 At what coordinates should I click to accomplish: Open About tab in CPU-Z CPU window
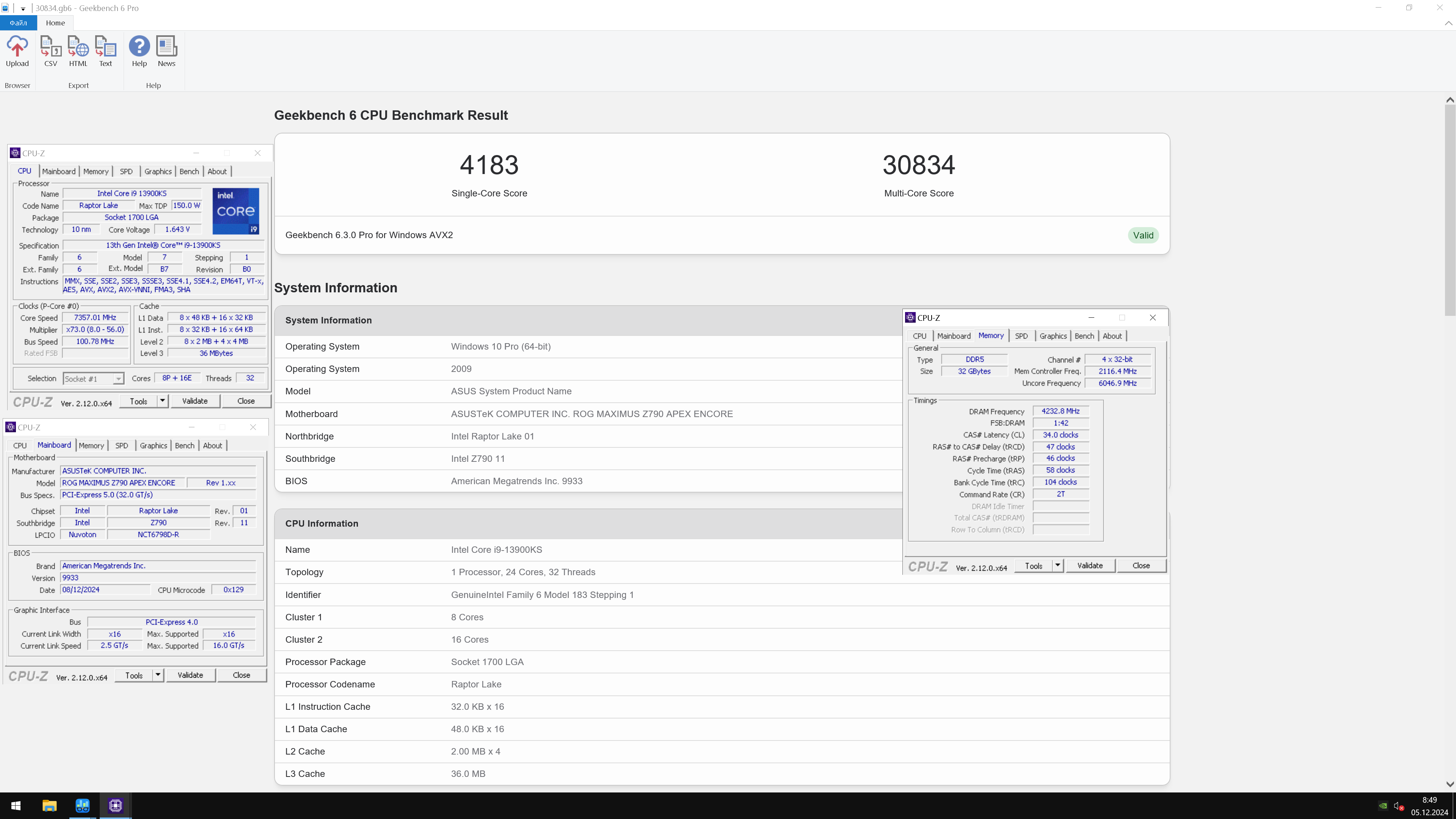(217, 171)
